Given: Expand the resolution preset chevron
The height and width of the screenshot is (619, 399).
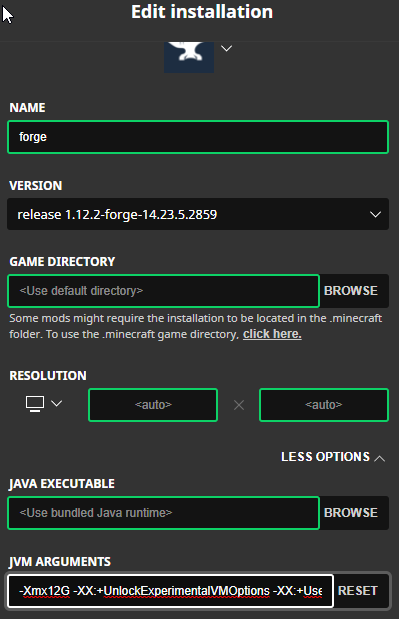Looking at the screenshot, I should (x=57, y=403).
